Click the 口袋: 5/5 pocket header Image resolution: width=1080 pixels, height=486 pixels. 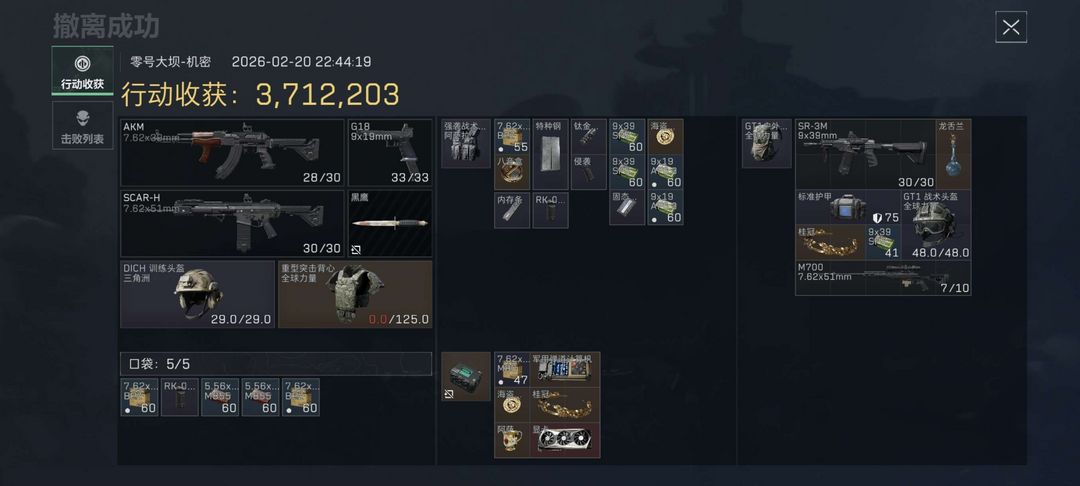click(x=276, y=363)
